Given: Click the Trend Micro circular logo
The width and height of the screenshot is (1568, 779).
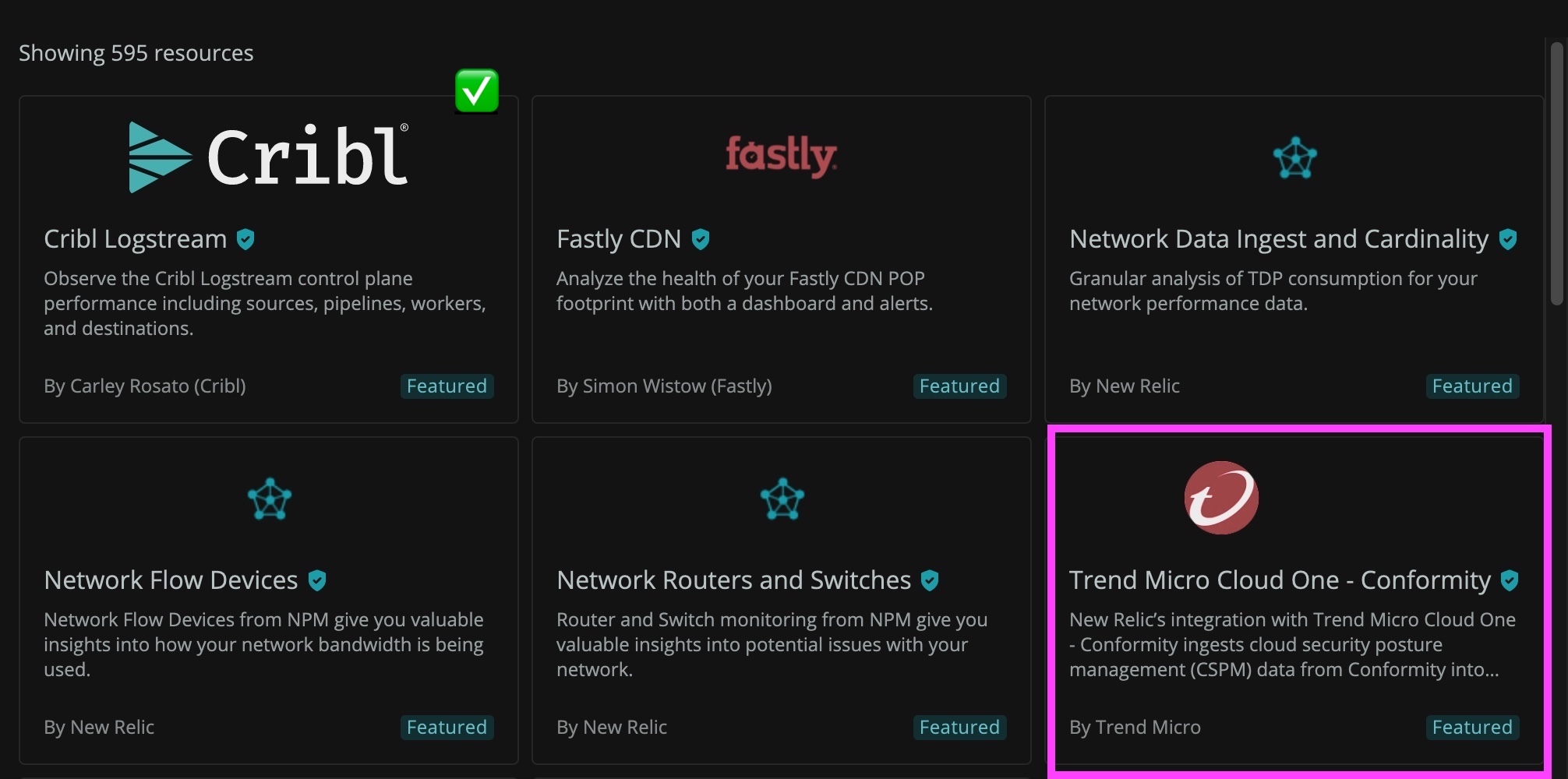Looking at the screenshot, I should click(x=1220, y=498).
